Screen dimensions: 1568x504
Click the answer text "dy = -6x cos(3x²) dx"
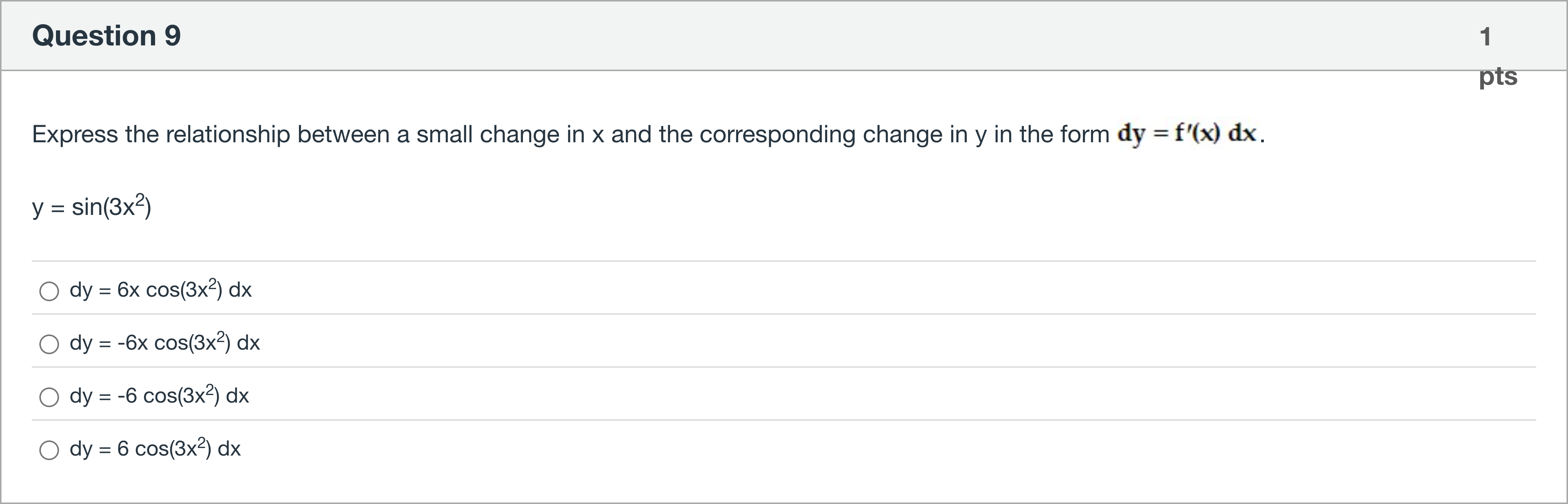tap(164, 343)
